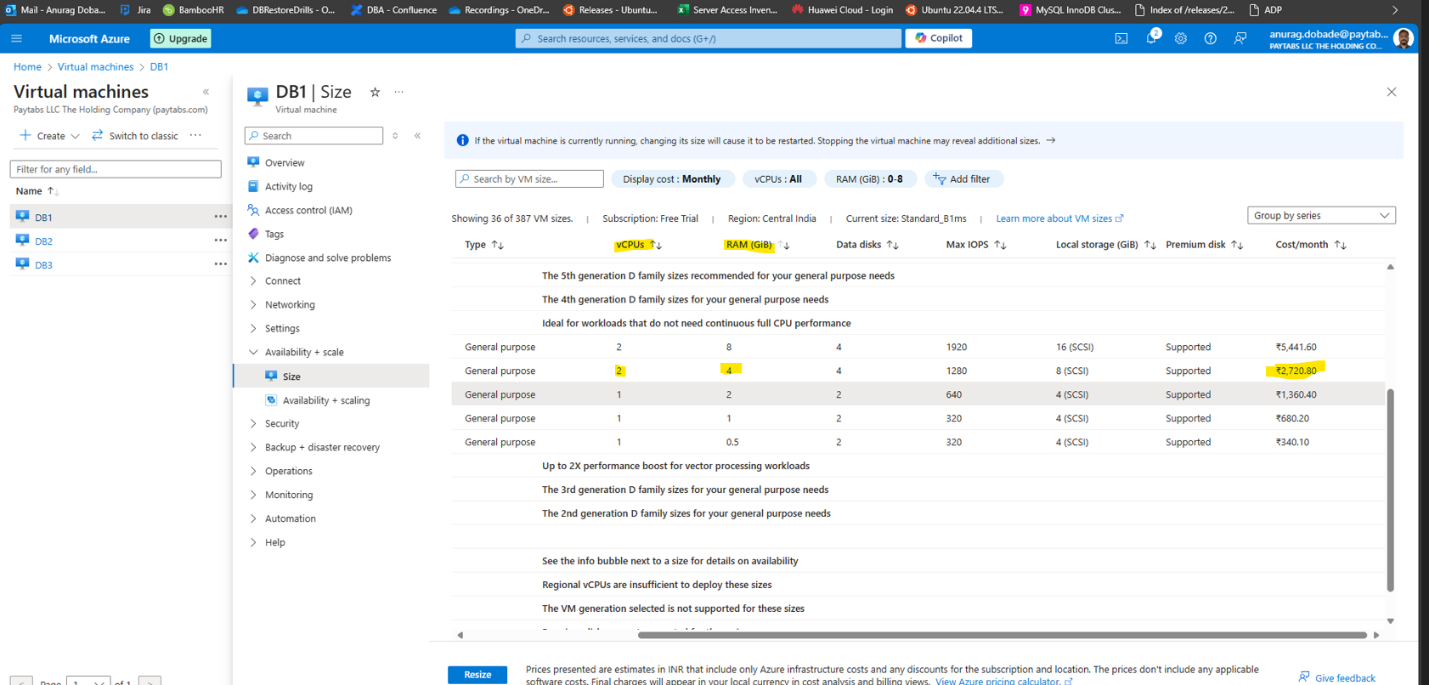
Task: Open ellipsis next to Switch to classic
Action: [195, 136]
